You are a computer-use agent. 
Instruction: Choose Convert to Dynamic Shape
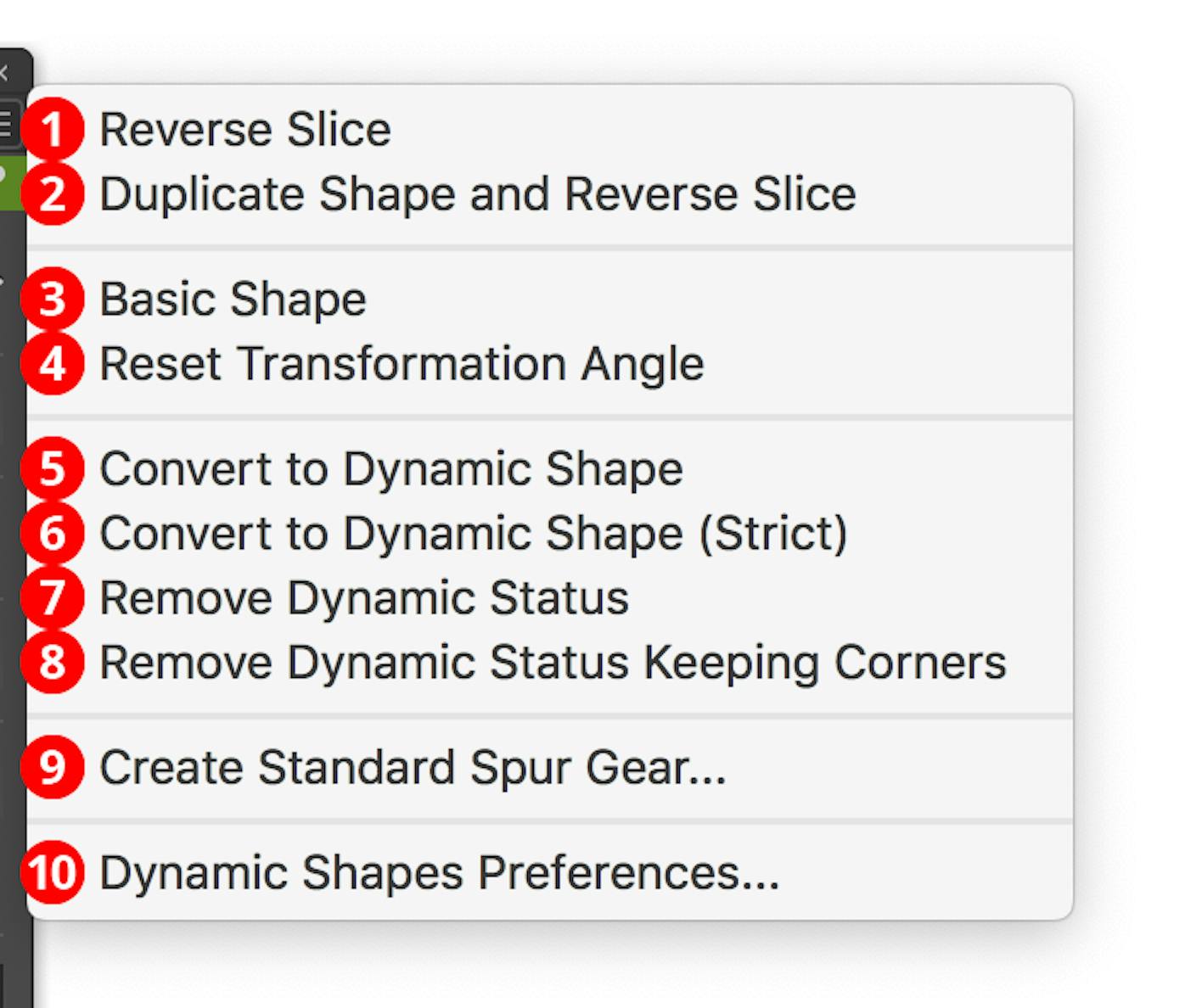tap(390, 469)
